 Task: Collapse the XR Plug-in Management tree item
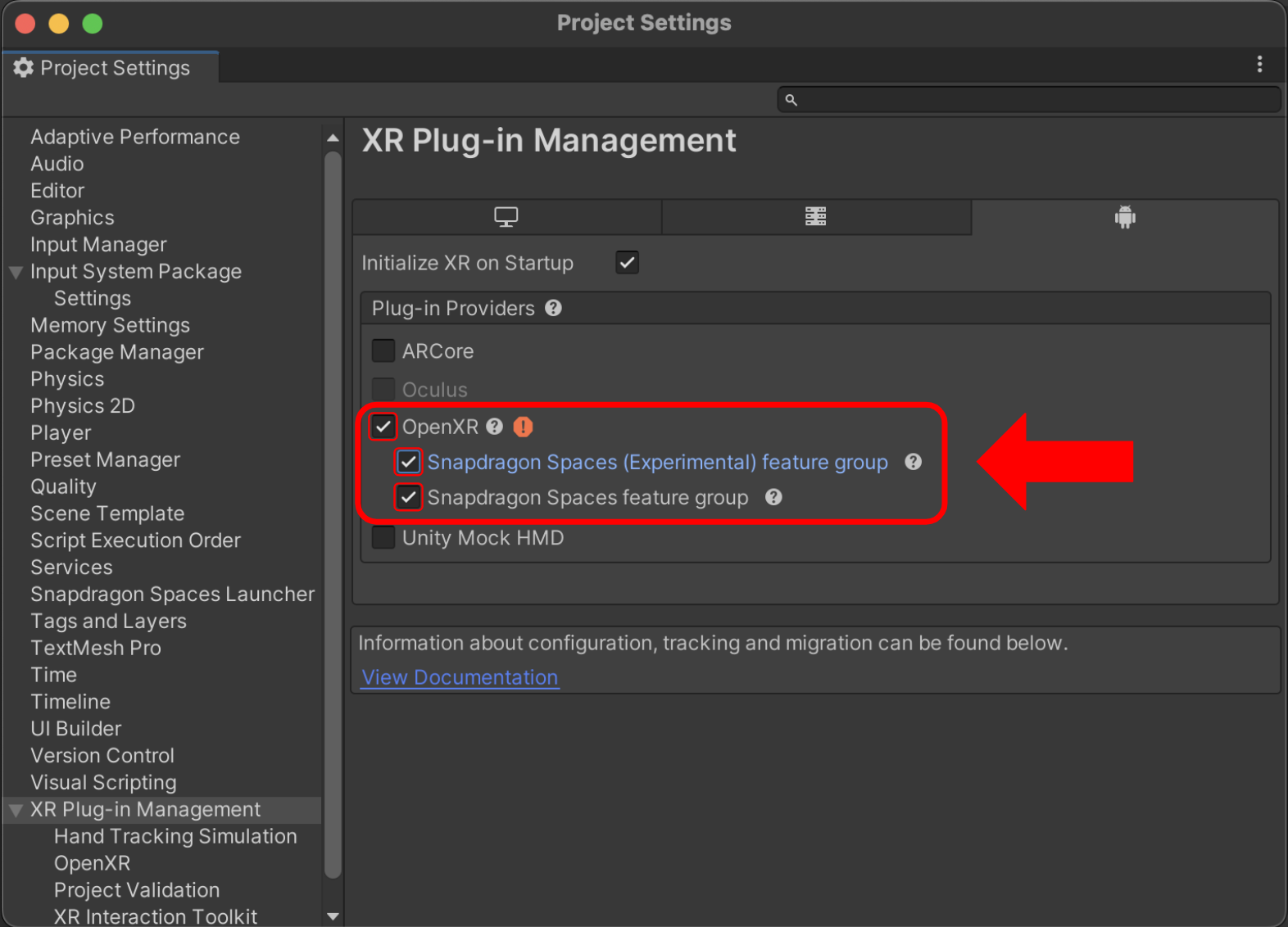point(16,810)
